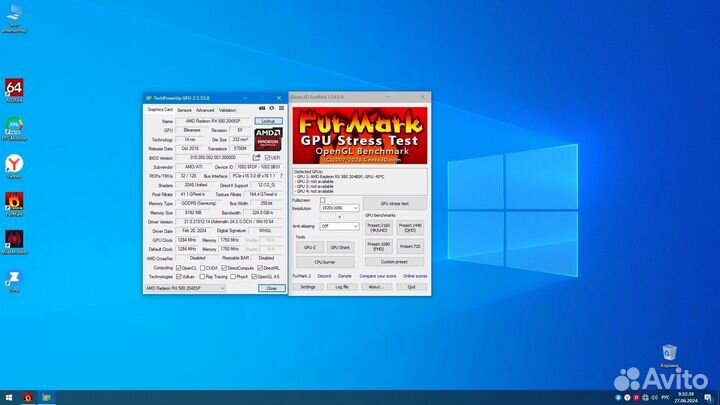Launch GPU-Z from FurMark tools

tap(310, 248)
